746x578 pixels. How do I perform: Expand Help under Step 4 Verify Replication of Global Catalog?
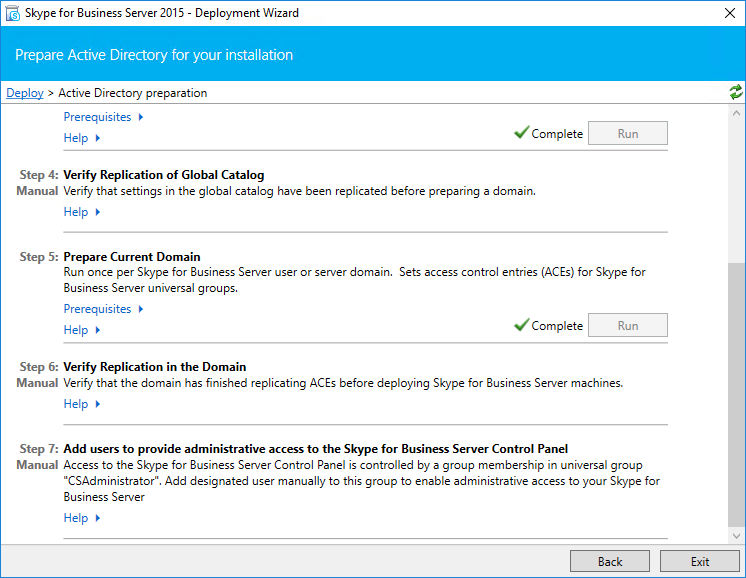point(82,212)
